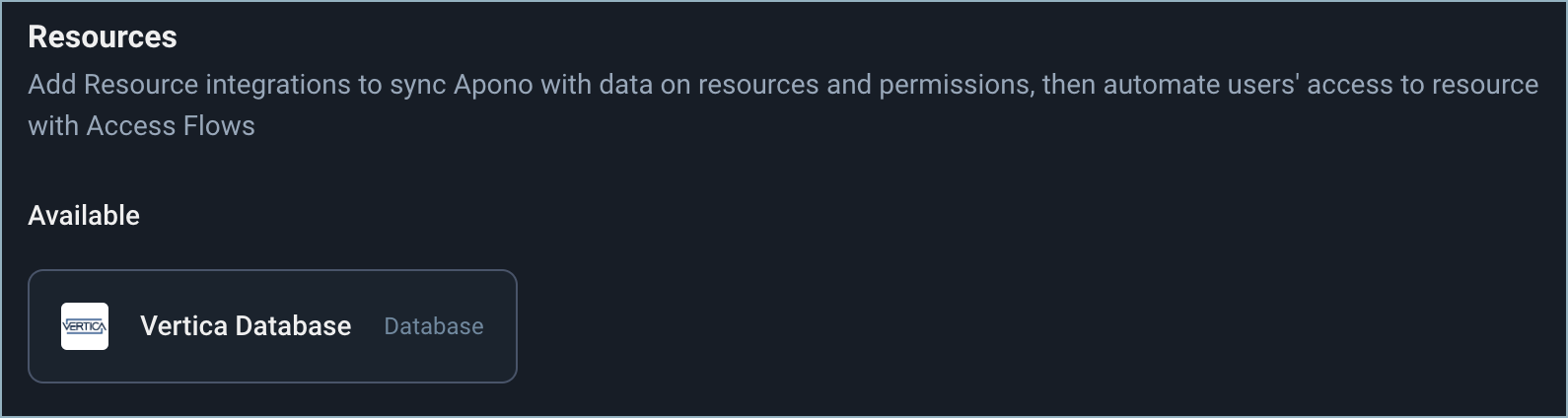Click the Vertica logo icon
Screen dimensions: 1568x418
coord(85,326)
